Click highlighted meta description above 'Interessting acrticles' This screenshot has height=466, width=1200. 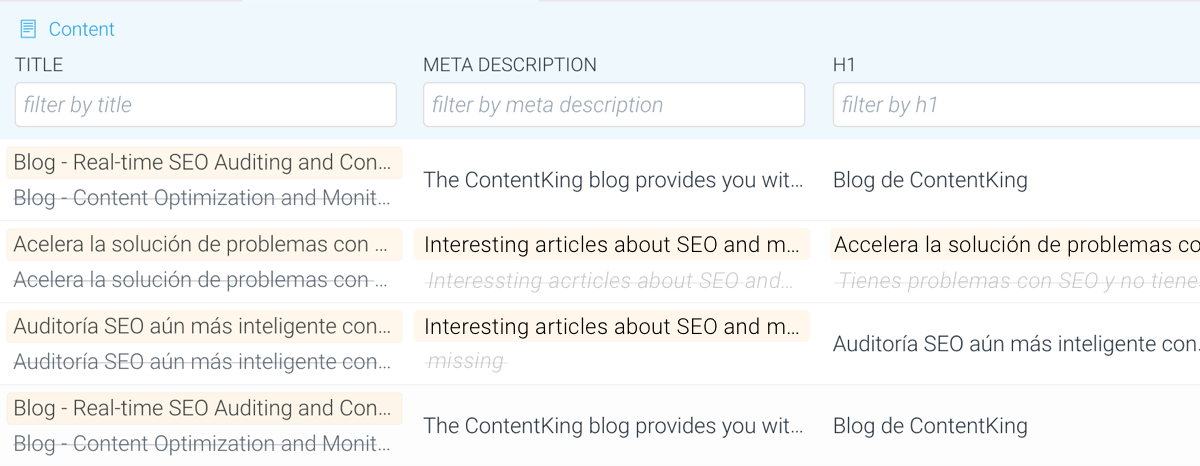click(x=611, y=244)
